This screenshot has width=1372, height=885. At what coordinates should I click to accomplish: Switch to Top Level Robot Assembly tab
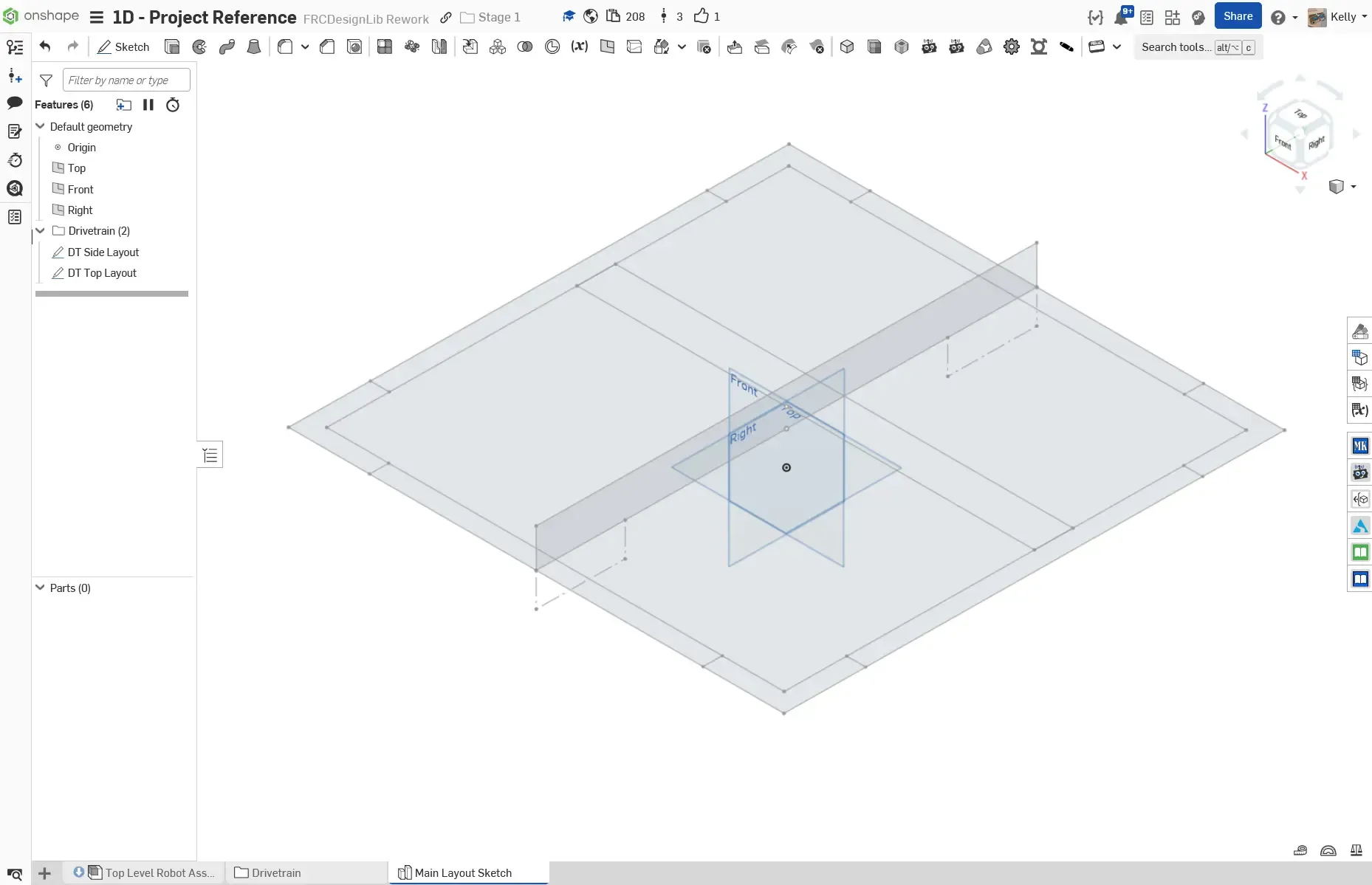[159, 872]
